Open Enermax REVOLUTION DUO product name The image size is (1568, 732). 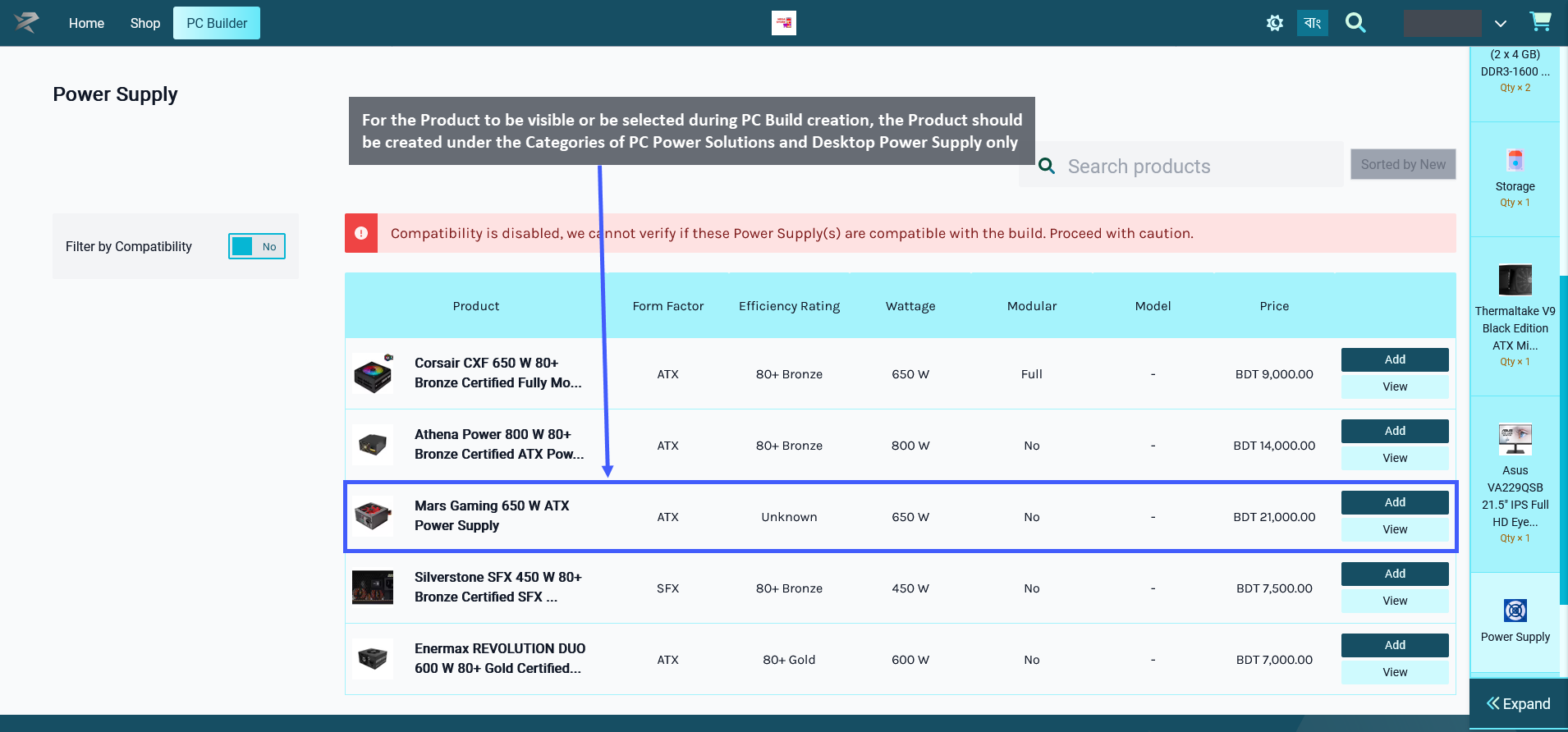coord(500,658)
